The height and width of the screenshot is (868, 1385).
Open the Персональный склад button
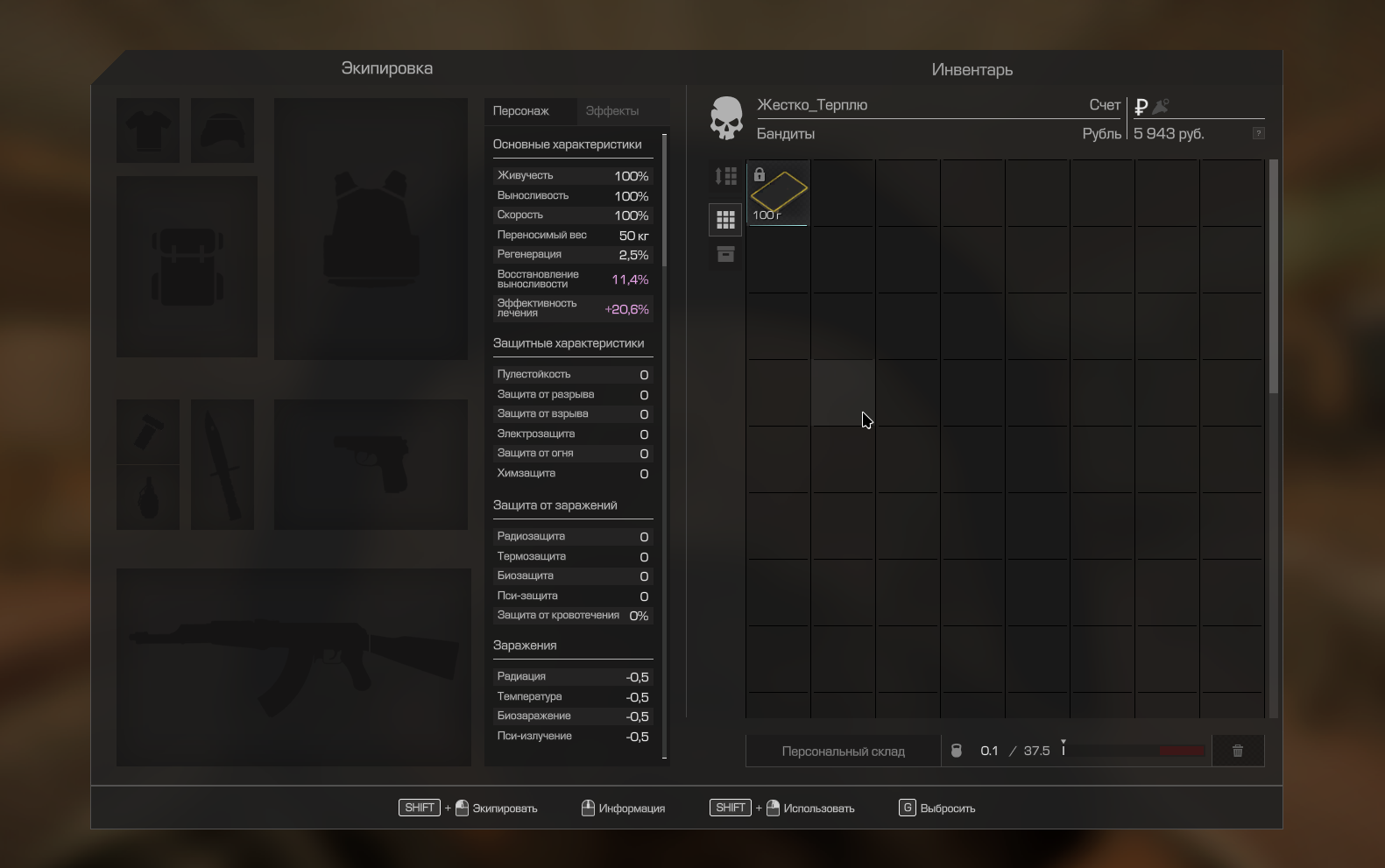tap(843, 751)
